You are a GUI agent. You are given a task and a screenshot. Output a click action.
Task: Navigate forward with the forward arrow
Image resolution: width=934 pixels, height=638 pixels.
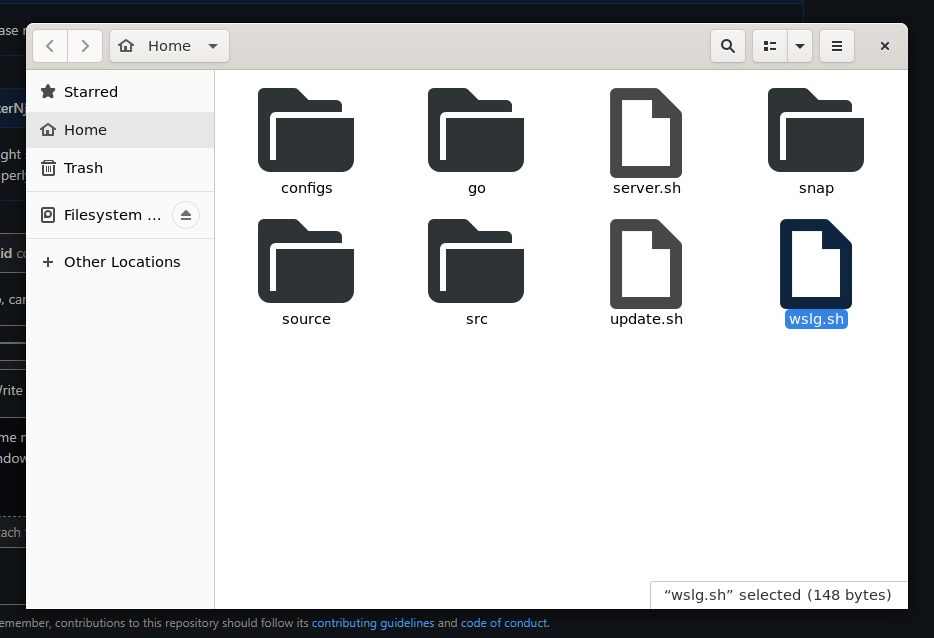[x=85, y=45]
